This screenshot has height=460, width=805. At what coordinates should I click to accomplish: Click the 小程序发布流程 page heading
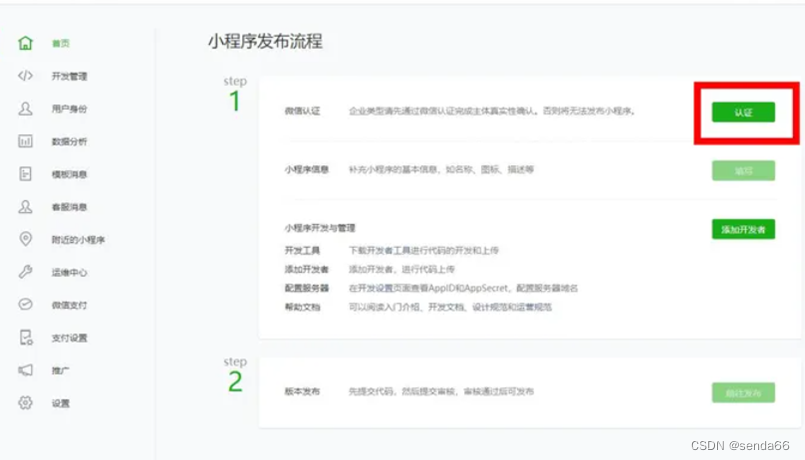point(265,42)
